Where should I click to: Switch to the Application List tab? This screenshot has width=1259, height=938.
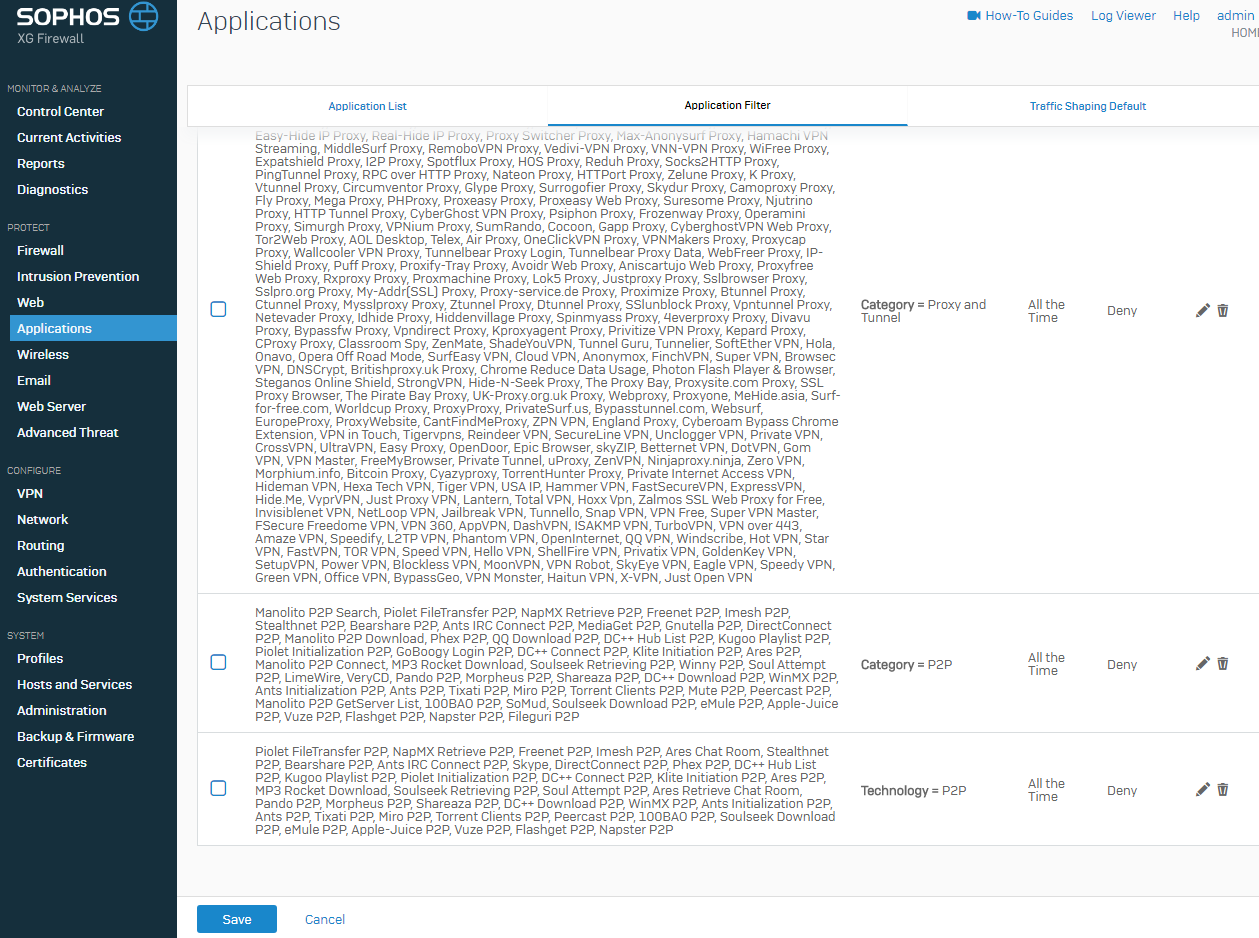click(x=368, y=106)
